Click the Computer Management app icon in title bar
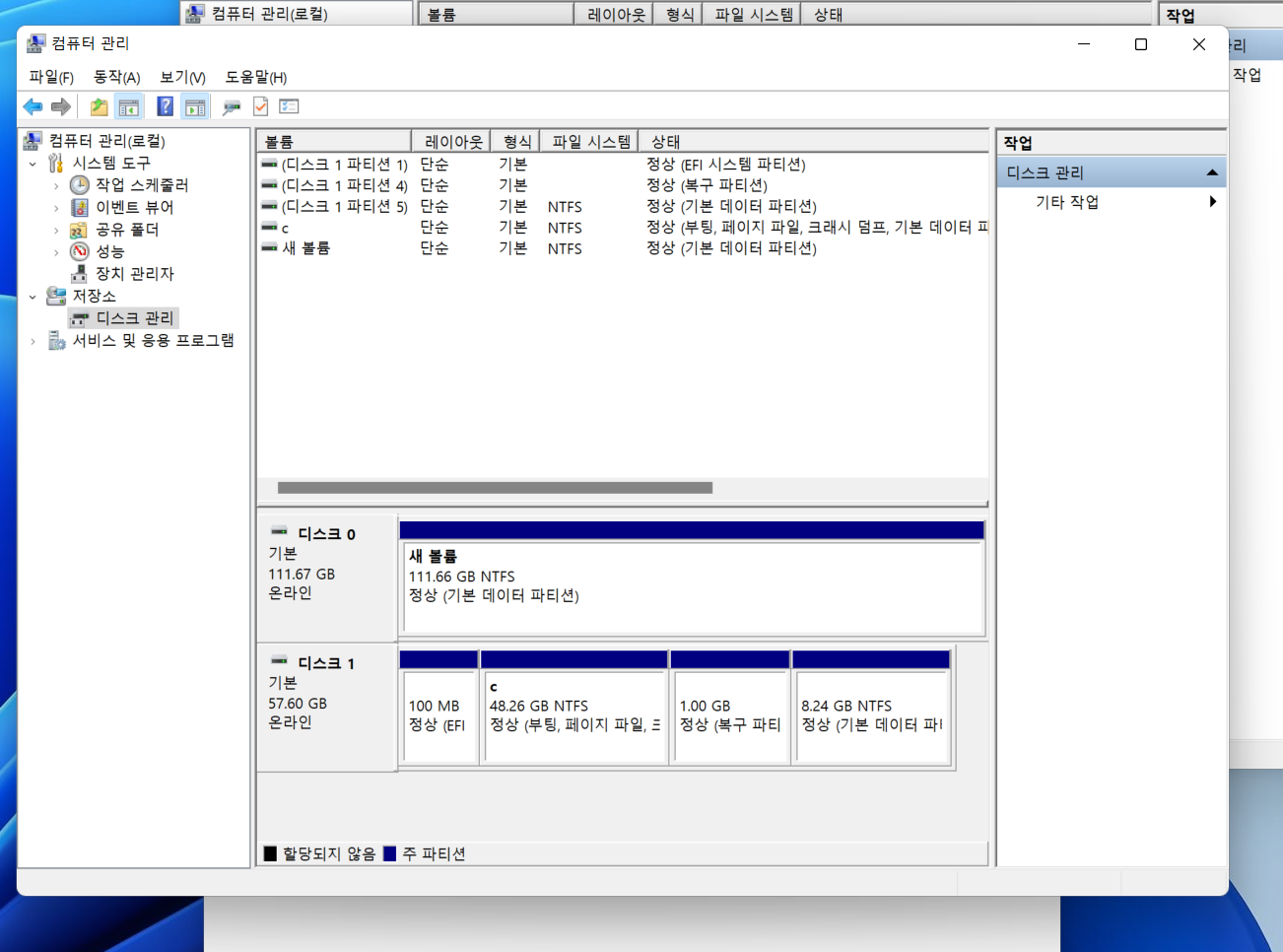 tap(36, 43)
